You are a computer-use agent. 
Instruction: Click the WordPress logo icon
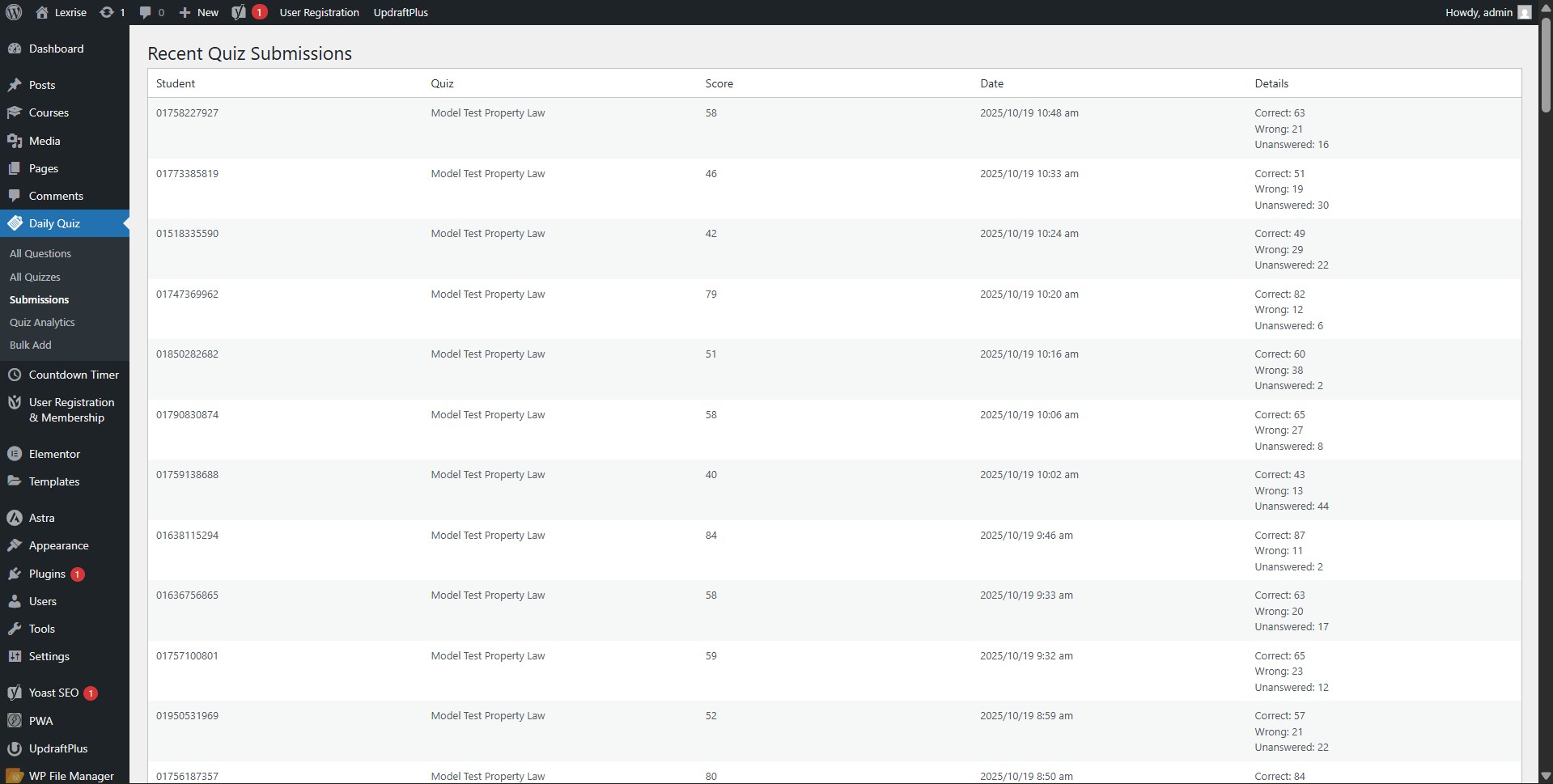pyautogui.click(x=14, y=12)
